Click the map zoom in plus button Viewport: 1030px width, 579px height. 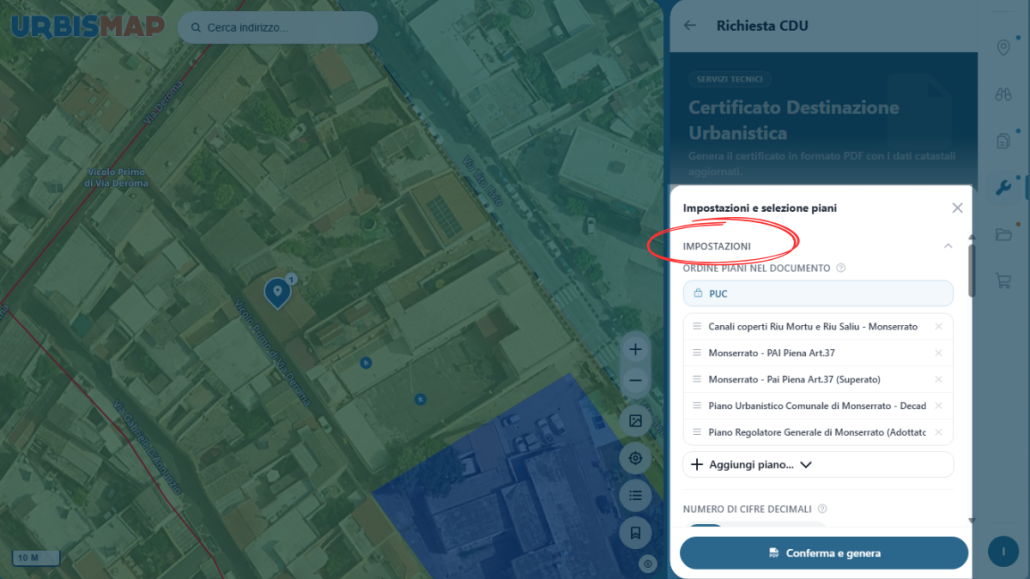click(x=635, y=350)
